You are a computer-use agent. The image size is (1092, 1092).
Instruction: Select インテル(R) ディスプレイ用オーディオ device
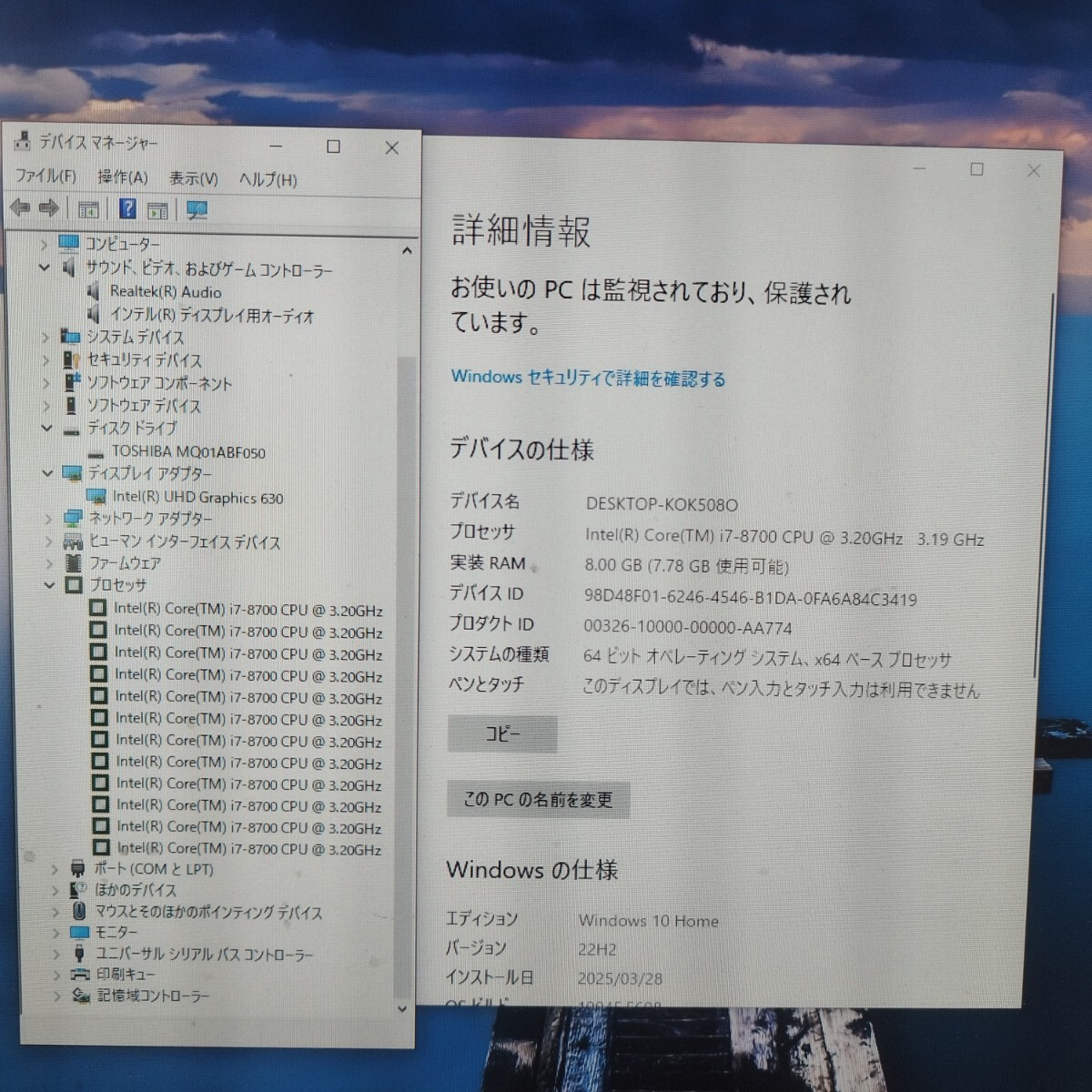[x=212, y=316]
